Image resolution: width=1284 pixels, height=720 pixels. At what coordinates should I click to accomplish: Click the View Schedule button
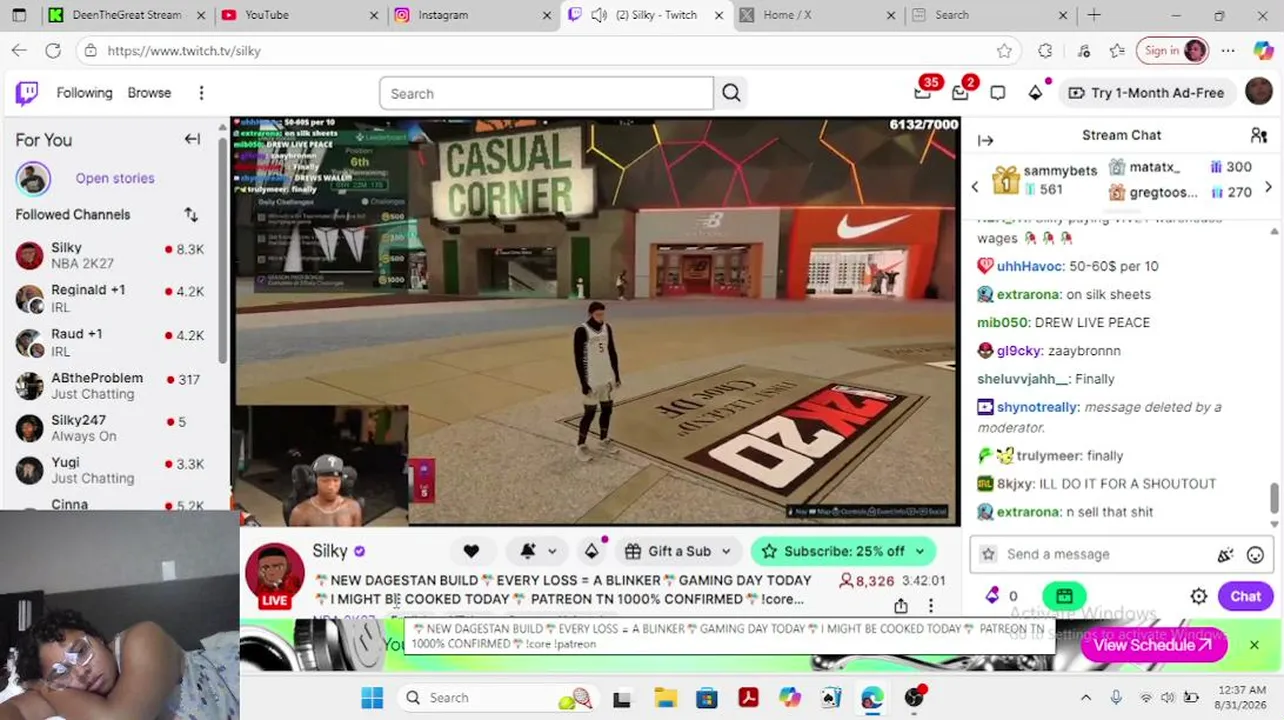[x=1153, y=645]
